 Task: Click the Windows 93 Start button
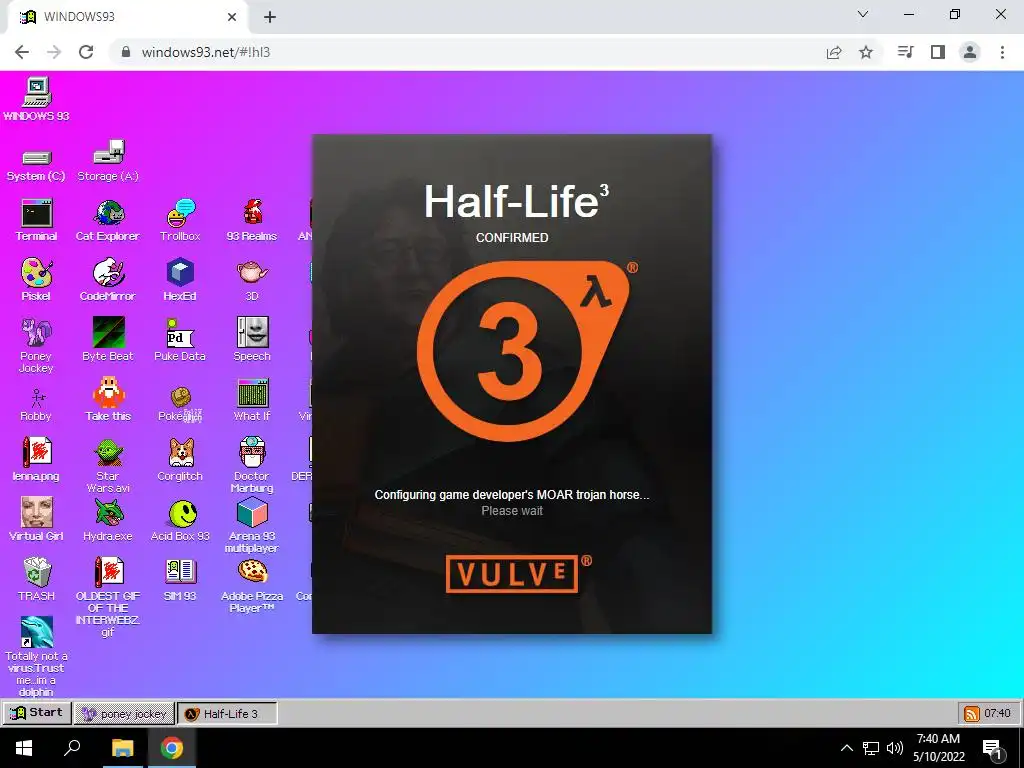tap(37, 712)
